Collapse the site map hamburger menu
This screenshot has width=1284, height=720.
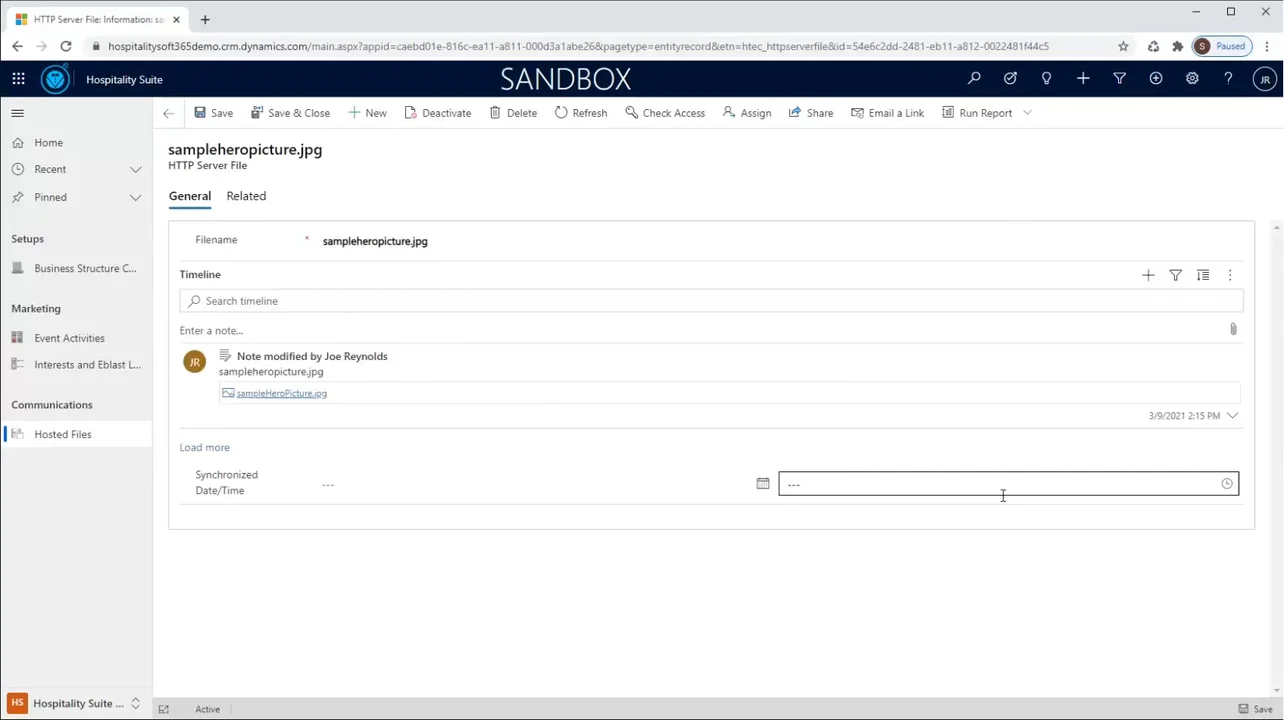(x=17, y=113)
